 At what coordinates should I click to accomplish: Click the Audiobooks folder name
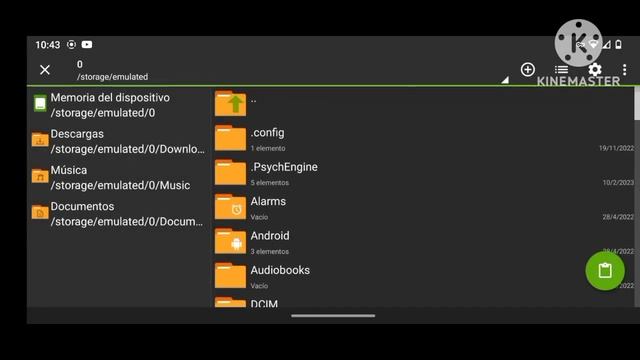[280, 270]
